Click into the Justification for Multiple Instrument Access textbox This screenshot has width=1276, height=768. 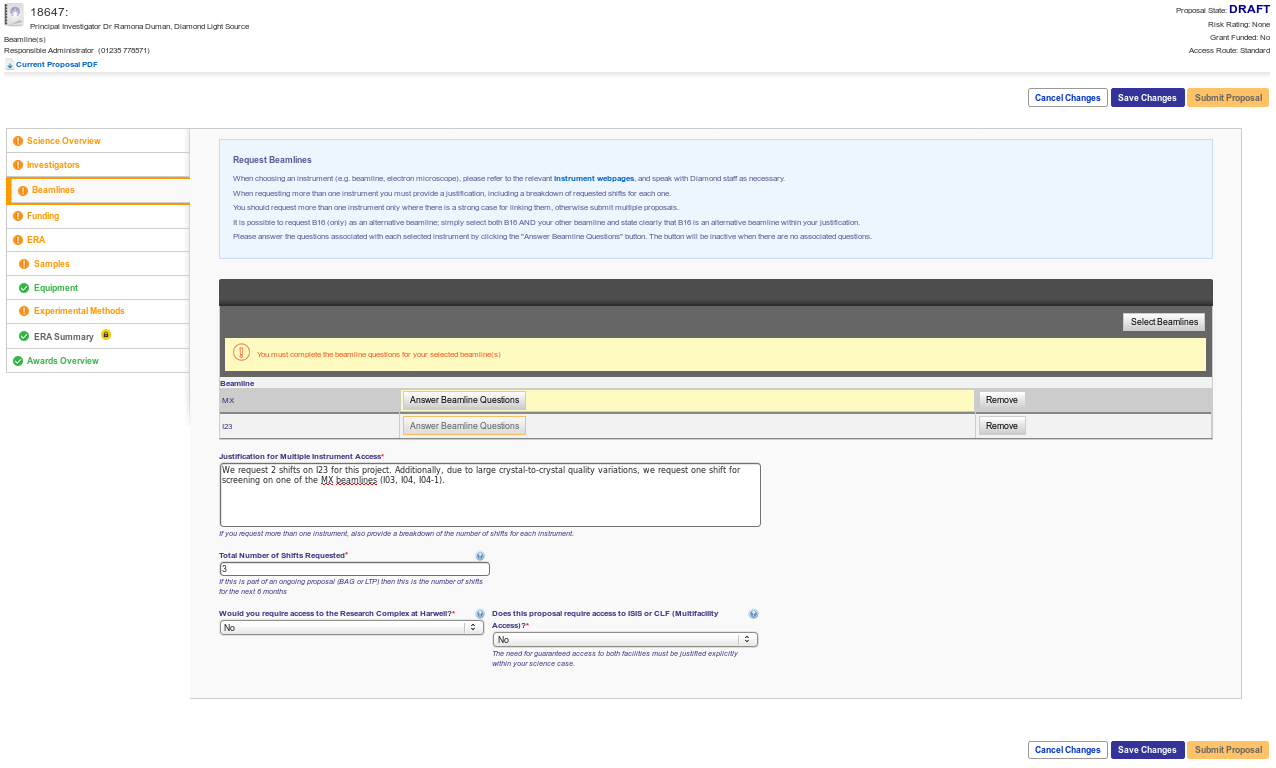490,495
